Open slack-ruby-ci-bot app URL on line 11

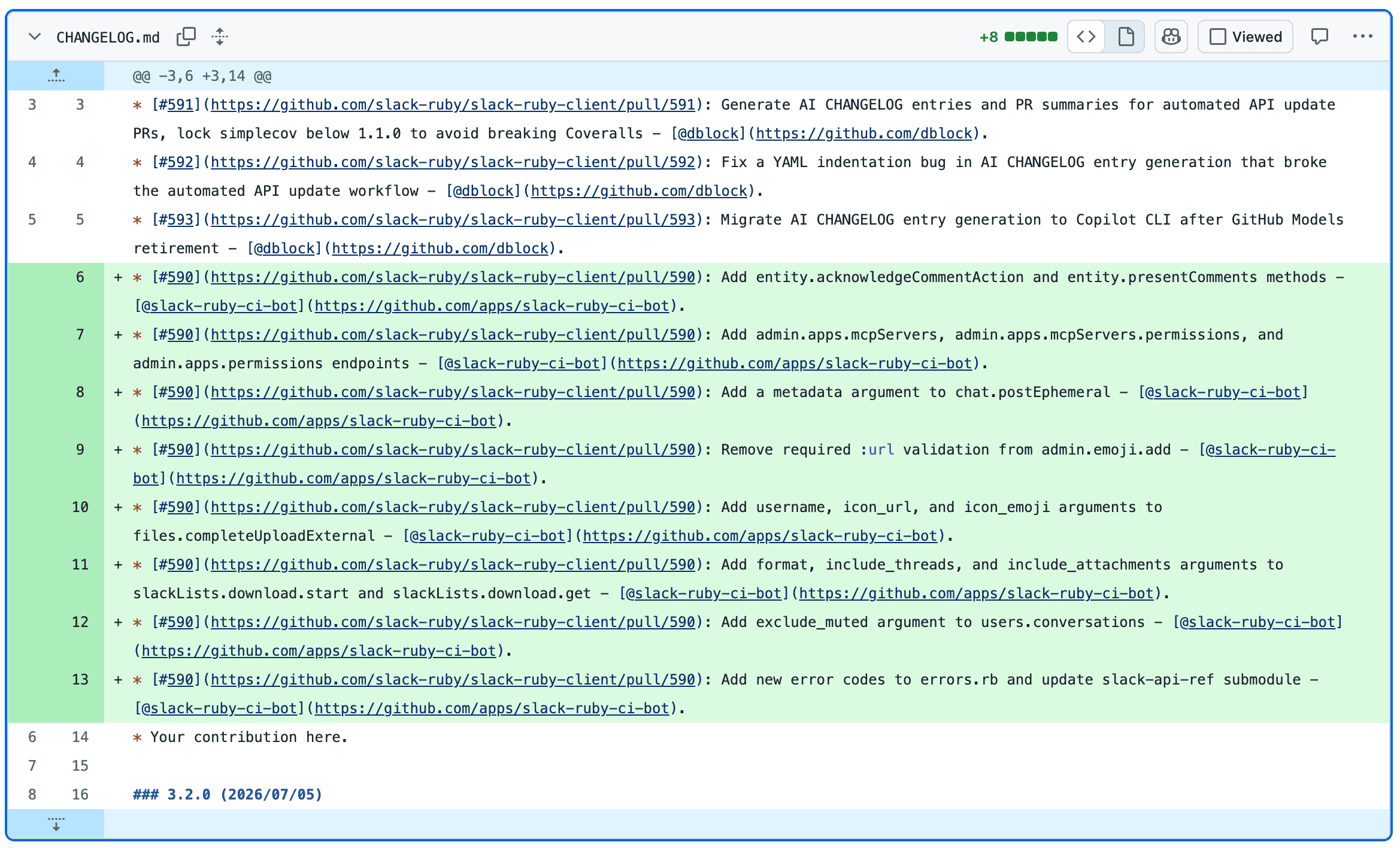coord(976,593)
